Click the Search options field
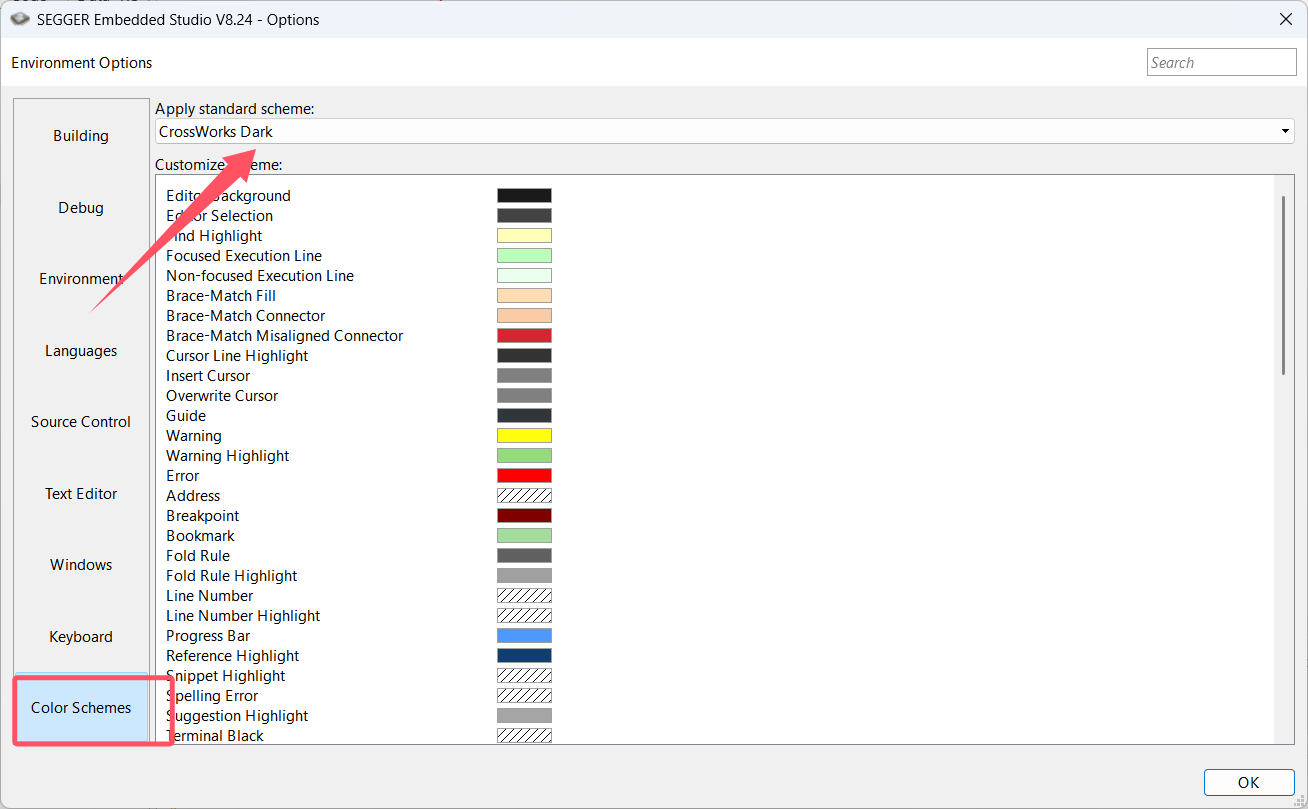This screenshot has width=1308, height=809. tap(1222, 62)
